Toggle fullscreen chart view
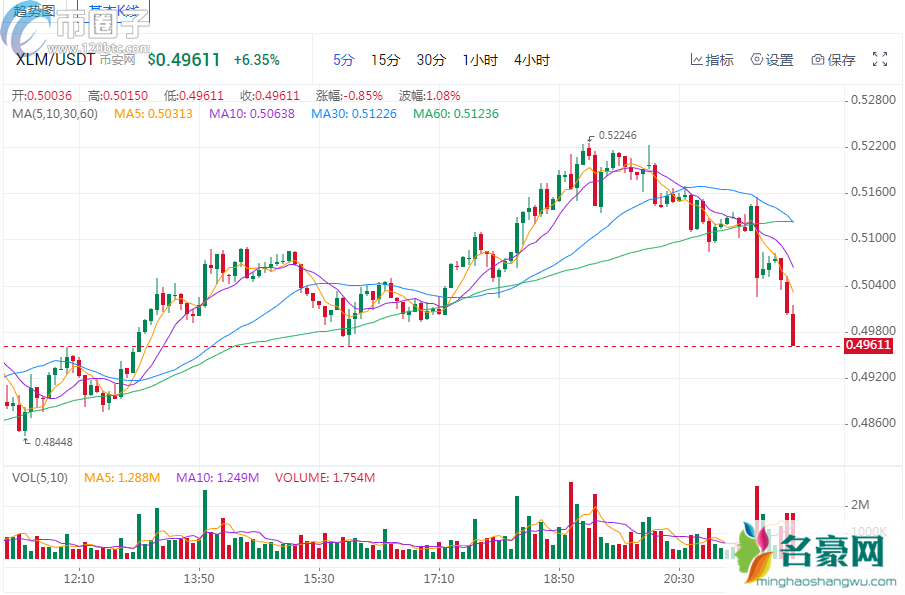This screenshot has width=905, height=595. coord(880,60)
